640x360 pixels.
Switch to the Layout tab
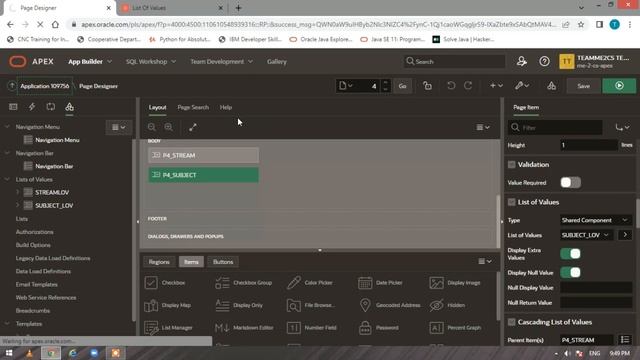pos(157,107)
